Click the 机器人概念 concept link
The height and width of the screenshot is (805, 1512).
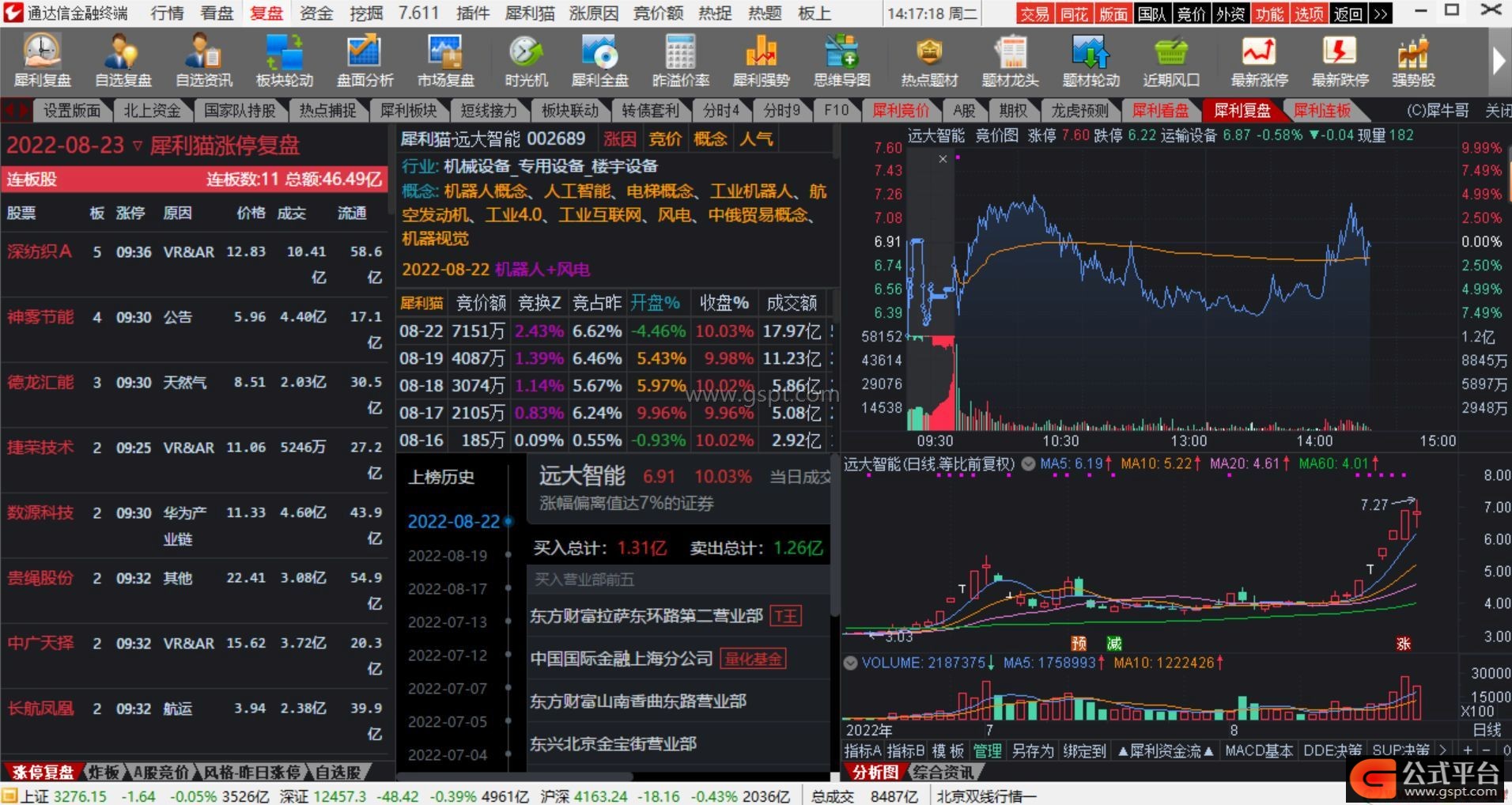coord(485,191)
